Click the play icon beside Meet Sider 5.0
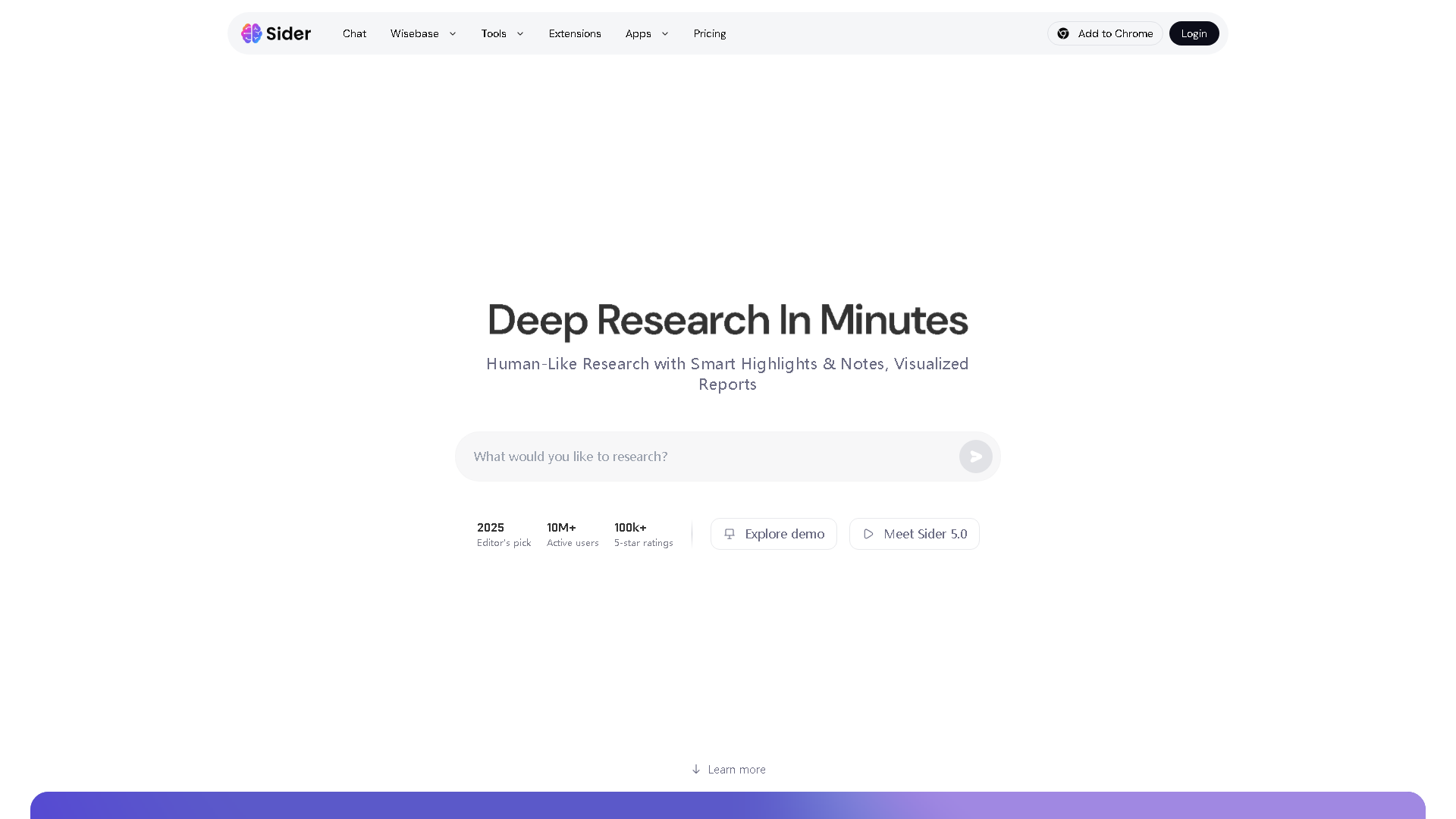 (x=868, y=534)
